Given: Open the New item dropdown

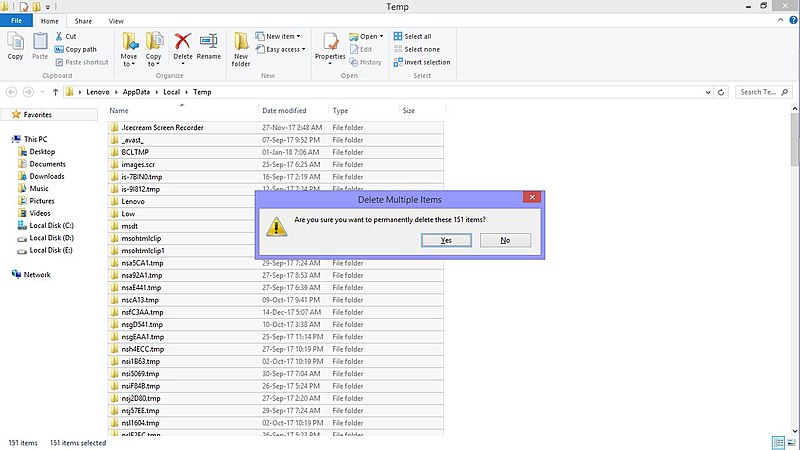Looking at the screenshot, I should tap(278, 36).
